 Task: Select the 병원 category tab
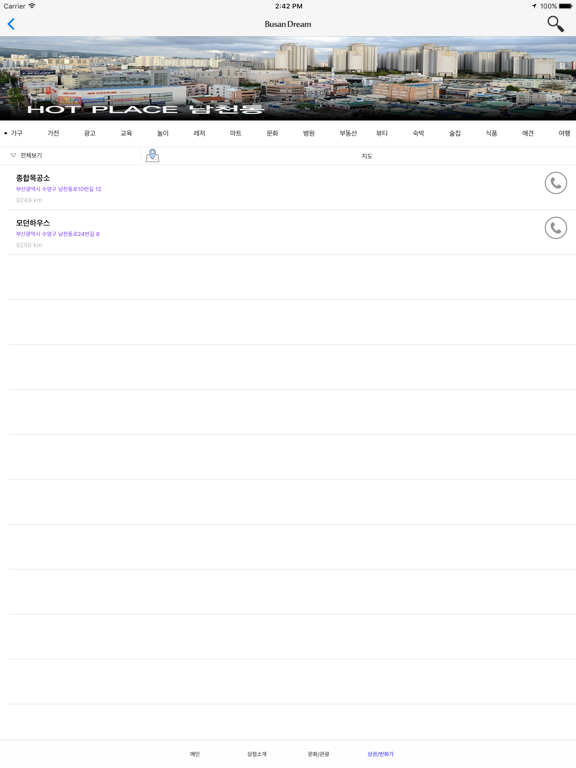(x=309, y=133)
